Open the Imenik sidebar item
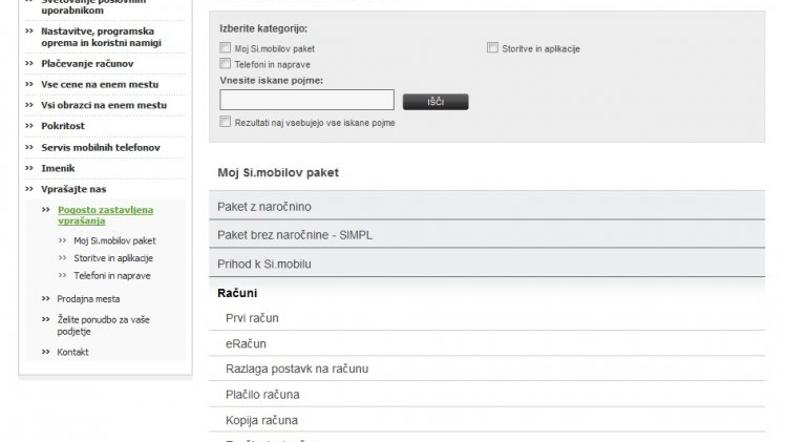Image resolution: width=786 pixels, height=442 pixels. (58, 168)
